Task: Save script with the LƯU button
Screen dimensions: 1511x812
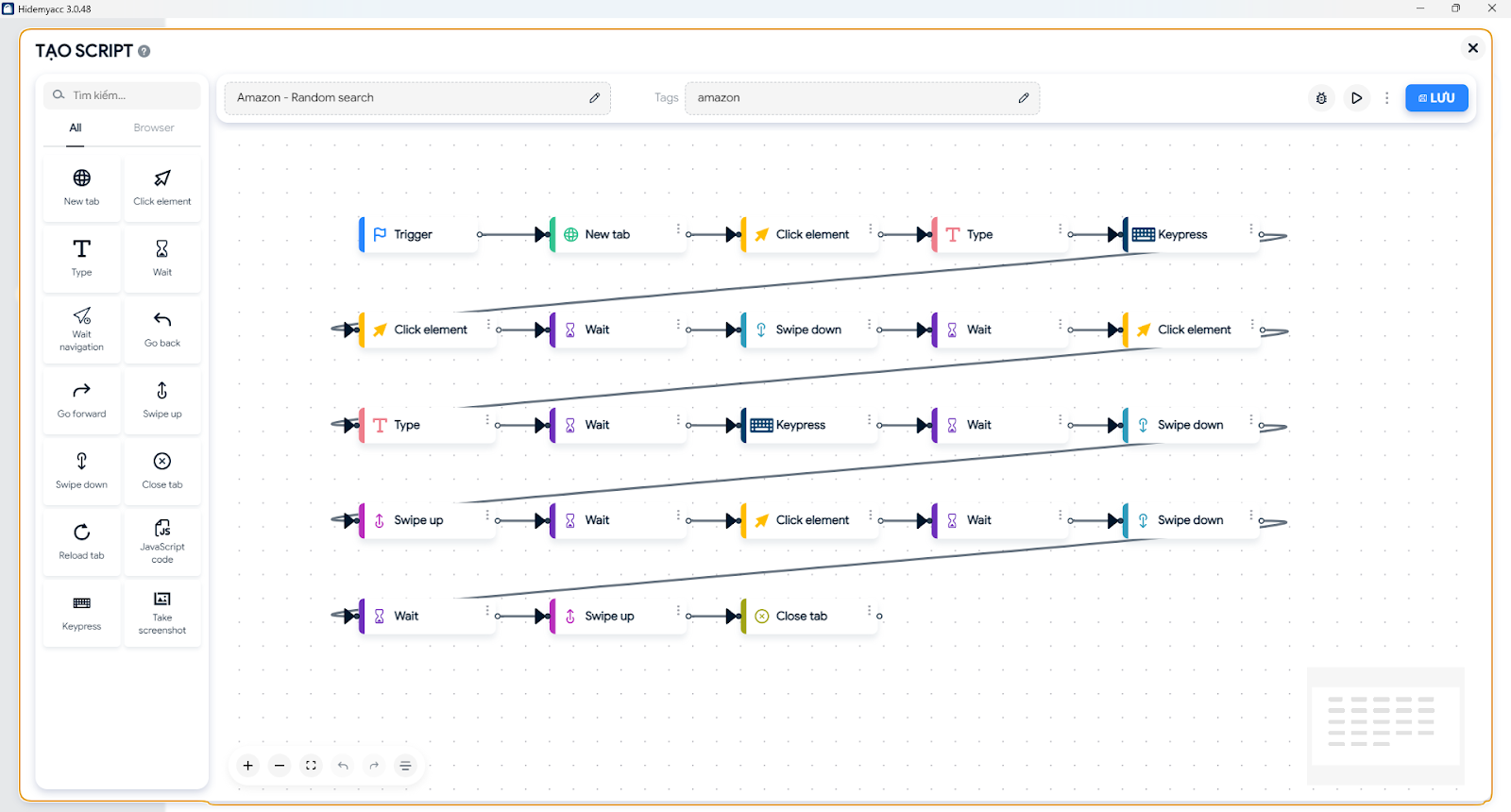Action: (1436, 98)
